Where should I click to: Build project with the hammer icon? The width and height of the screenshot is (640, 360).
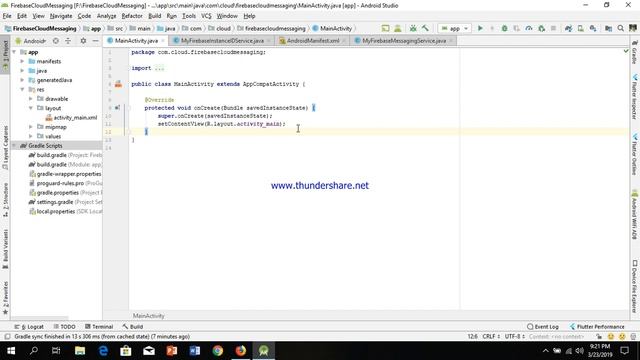[425, 29]
